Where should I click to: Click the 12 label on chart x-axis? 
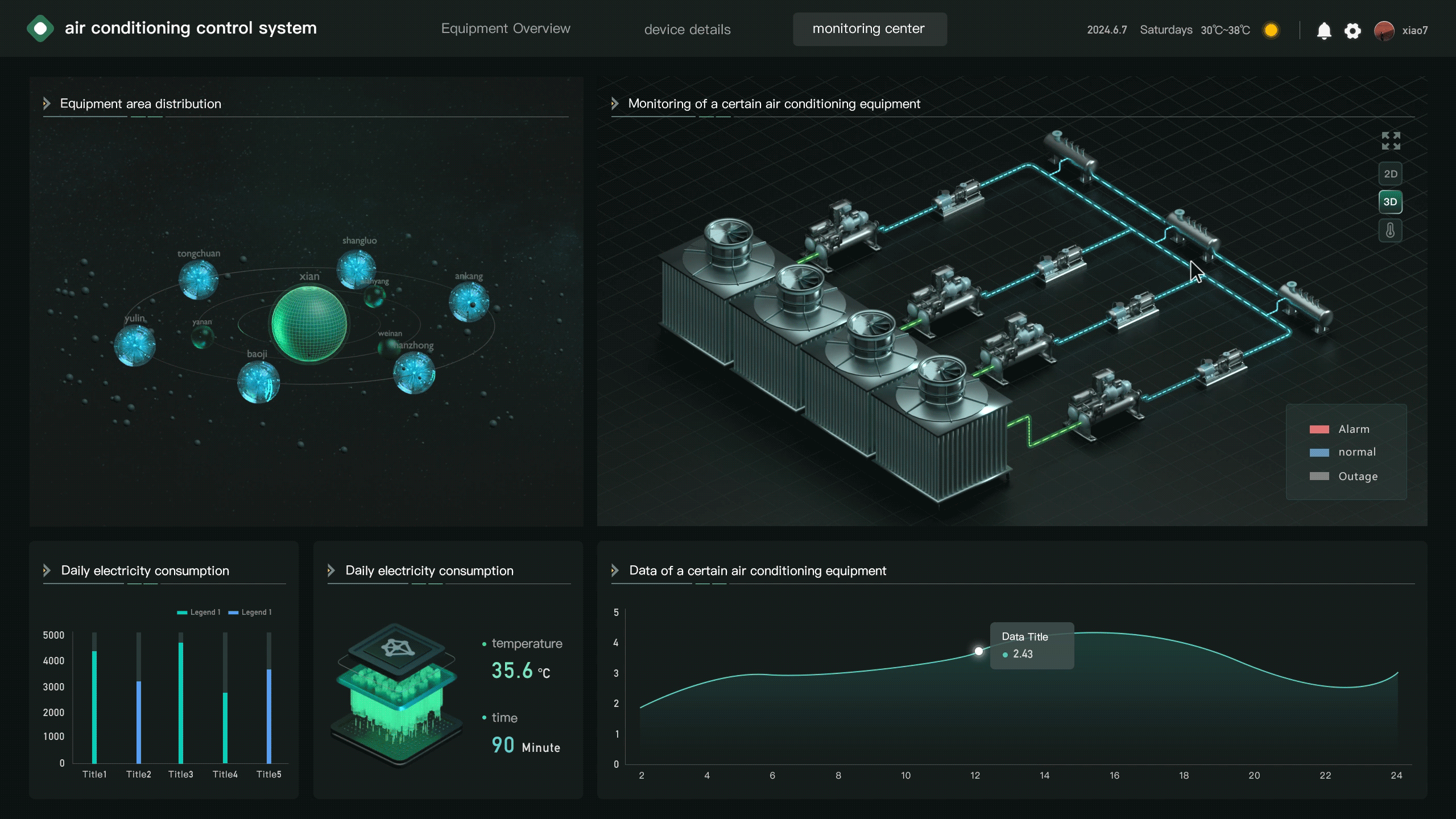pyautogui.click(x=975, y=776)
